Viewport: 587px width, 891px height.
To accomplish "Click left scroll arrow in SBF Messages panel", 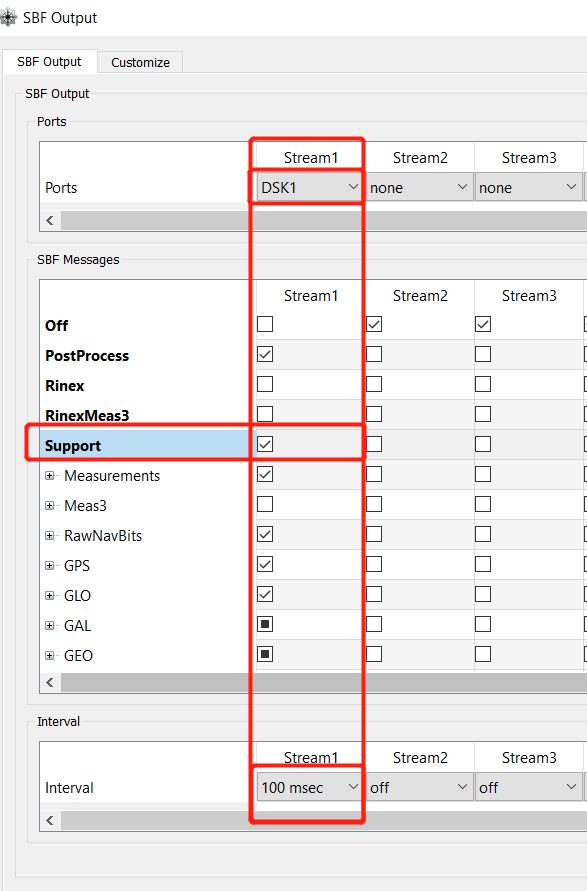I will point(50,682).
